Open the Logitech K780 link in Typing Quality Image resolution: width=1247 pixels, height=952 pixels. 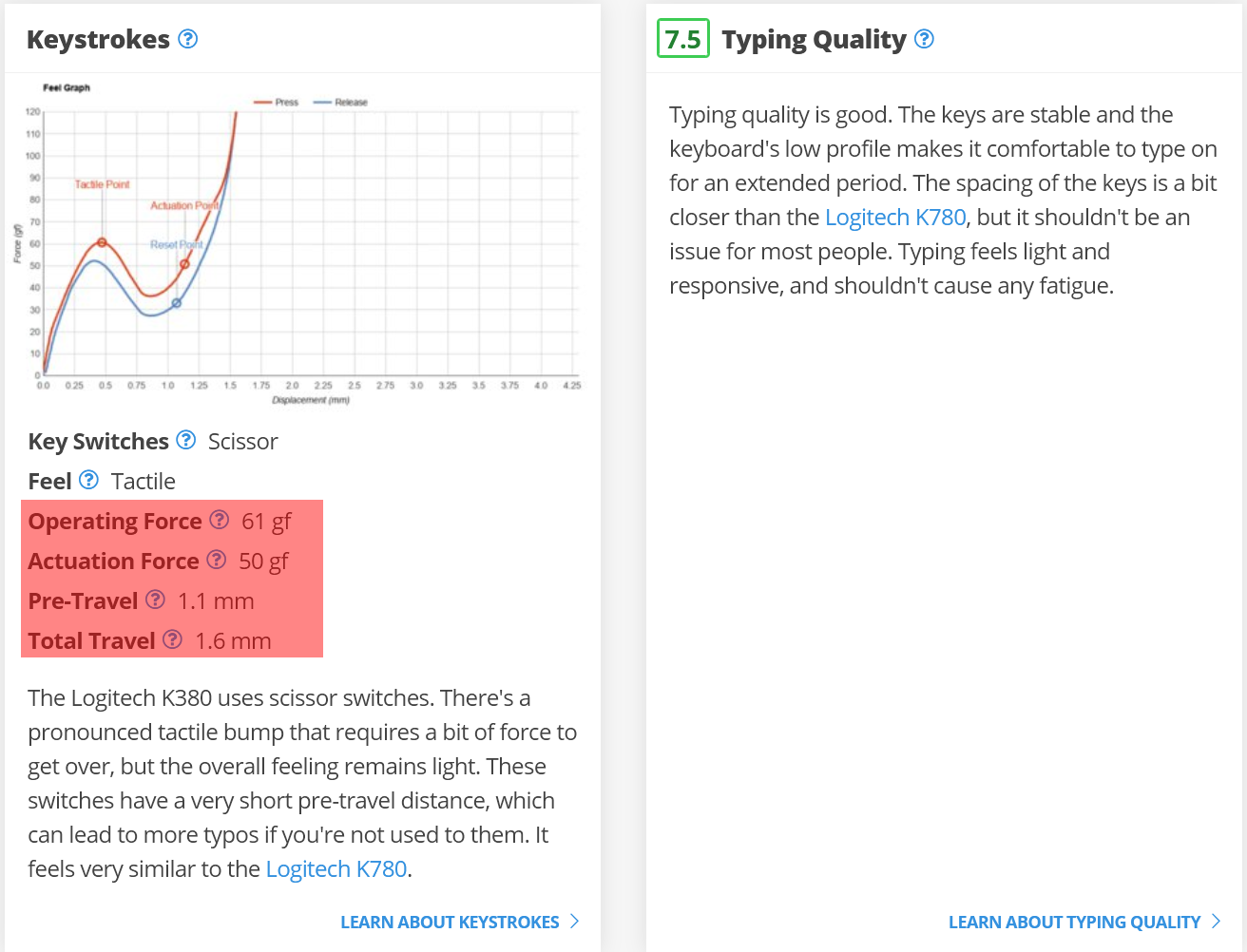(895, 218)
